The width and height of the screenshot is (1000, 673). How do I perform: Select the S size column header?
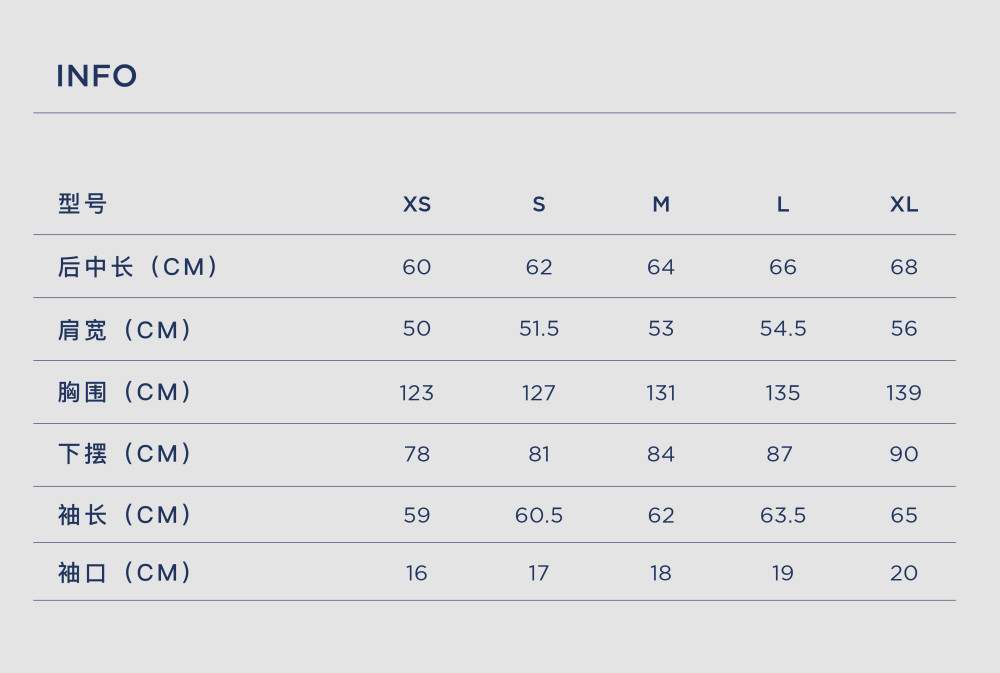point(539,204)
